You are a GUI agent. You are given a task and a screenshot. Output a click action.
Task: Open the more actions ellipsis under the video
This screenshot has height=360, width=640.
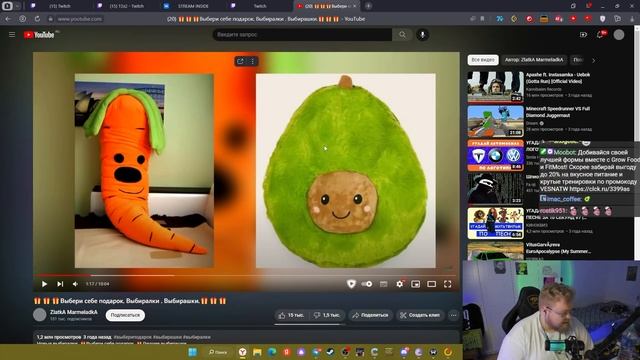[x=453, y=315]
